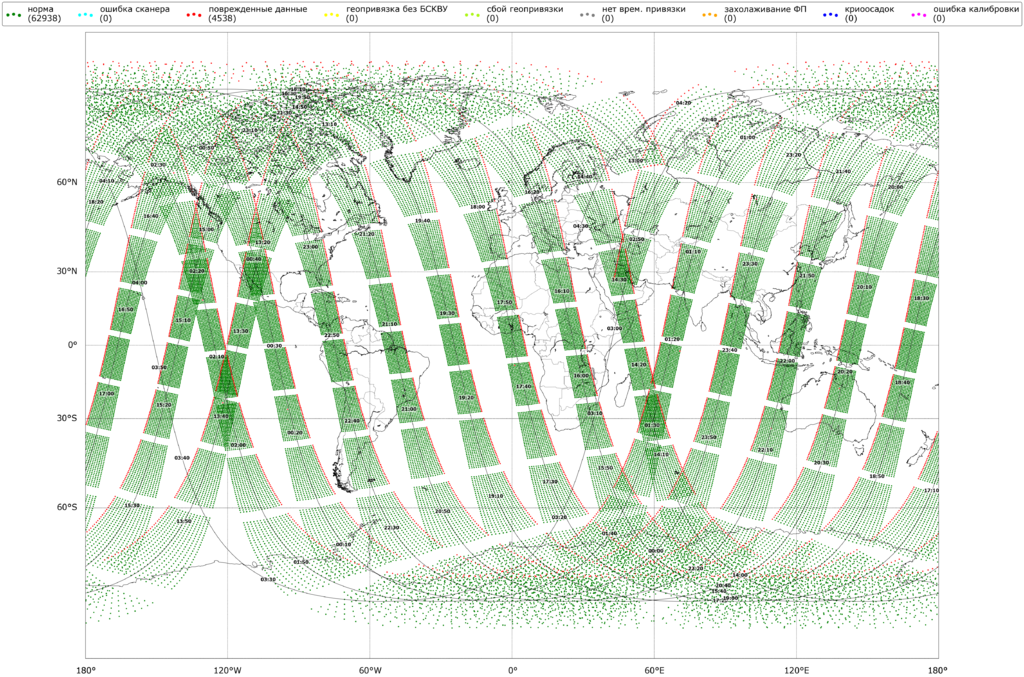This screenshot has width=1024, height=677.
Task: Click the 17:50 swath time label
Action: 505,302
